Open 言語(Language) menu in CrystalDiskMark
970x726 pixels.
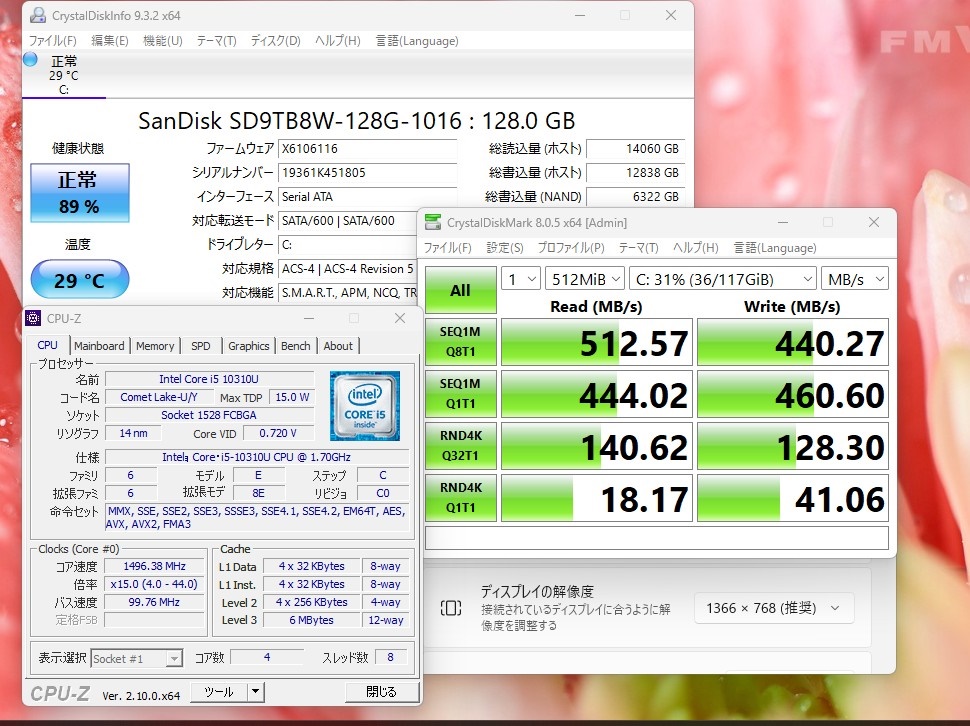775,248
